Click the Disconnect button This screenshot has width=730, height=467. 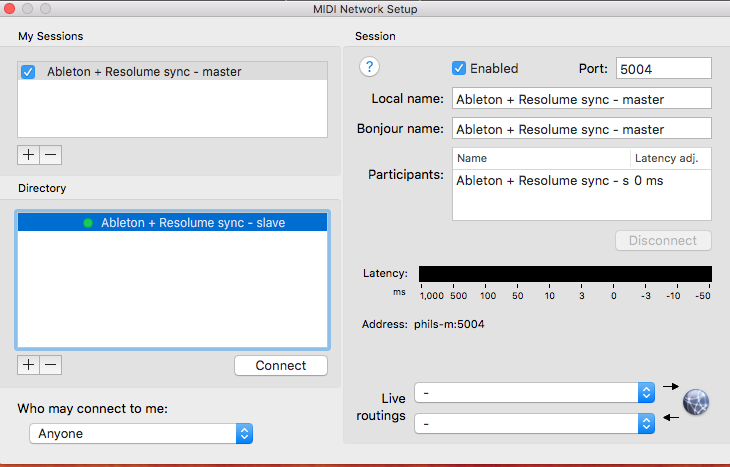point(664,241)
